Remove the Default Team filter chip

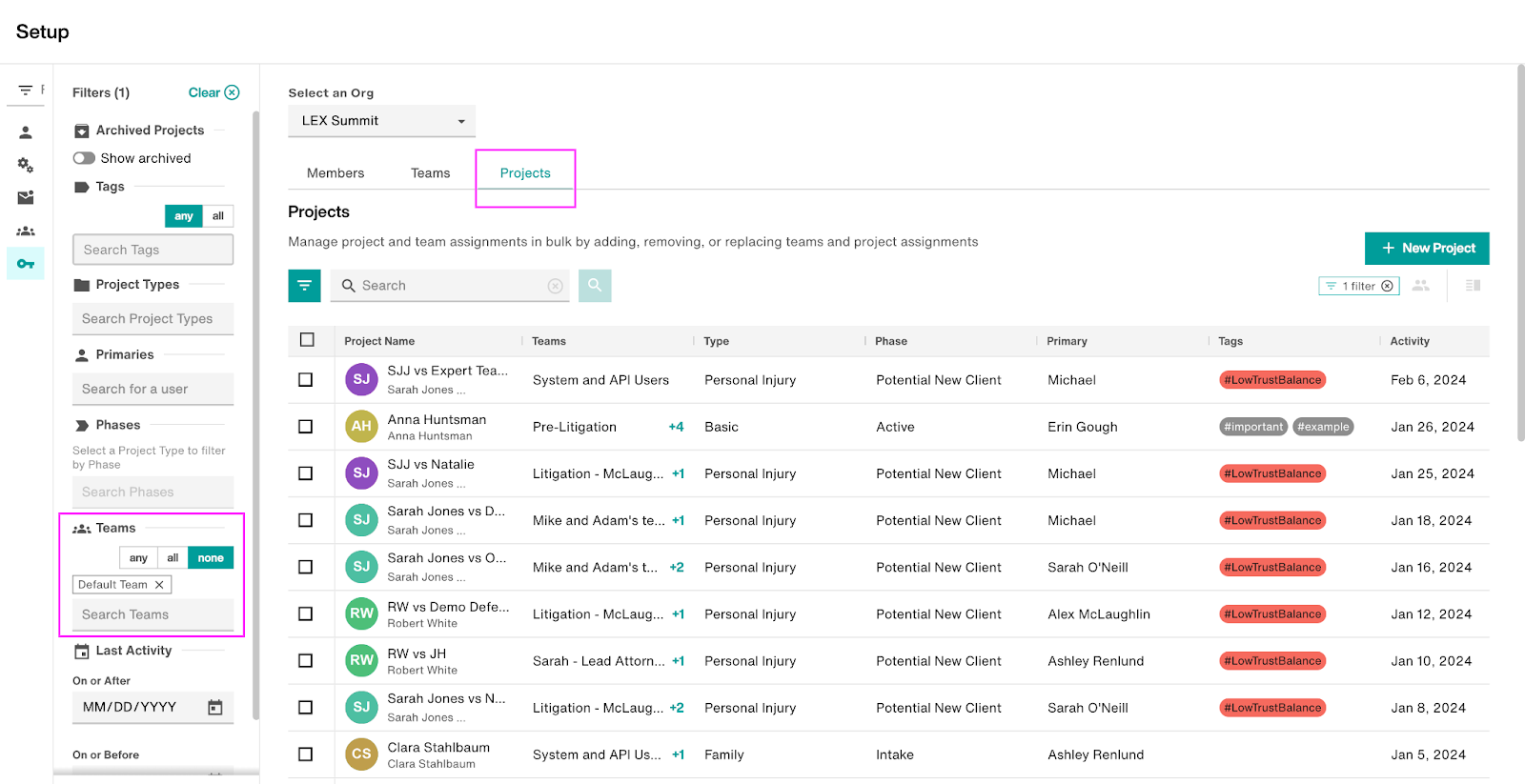coord(159,585)
